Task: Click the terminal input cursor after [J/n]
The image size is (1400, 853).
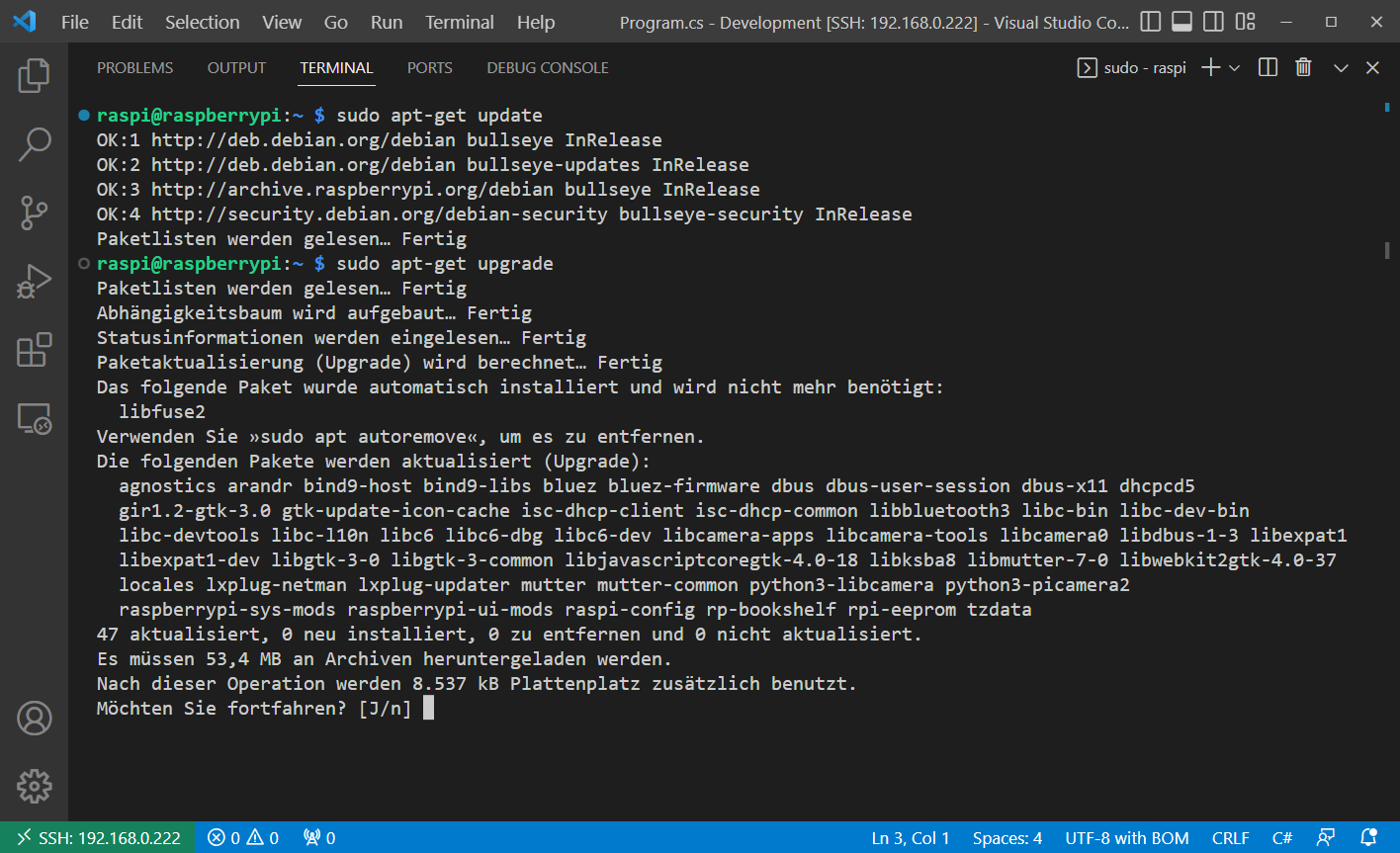Action: coord(428,709)
